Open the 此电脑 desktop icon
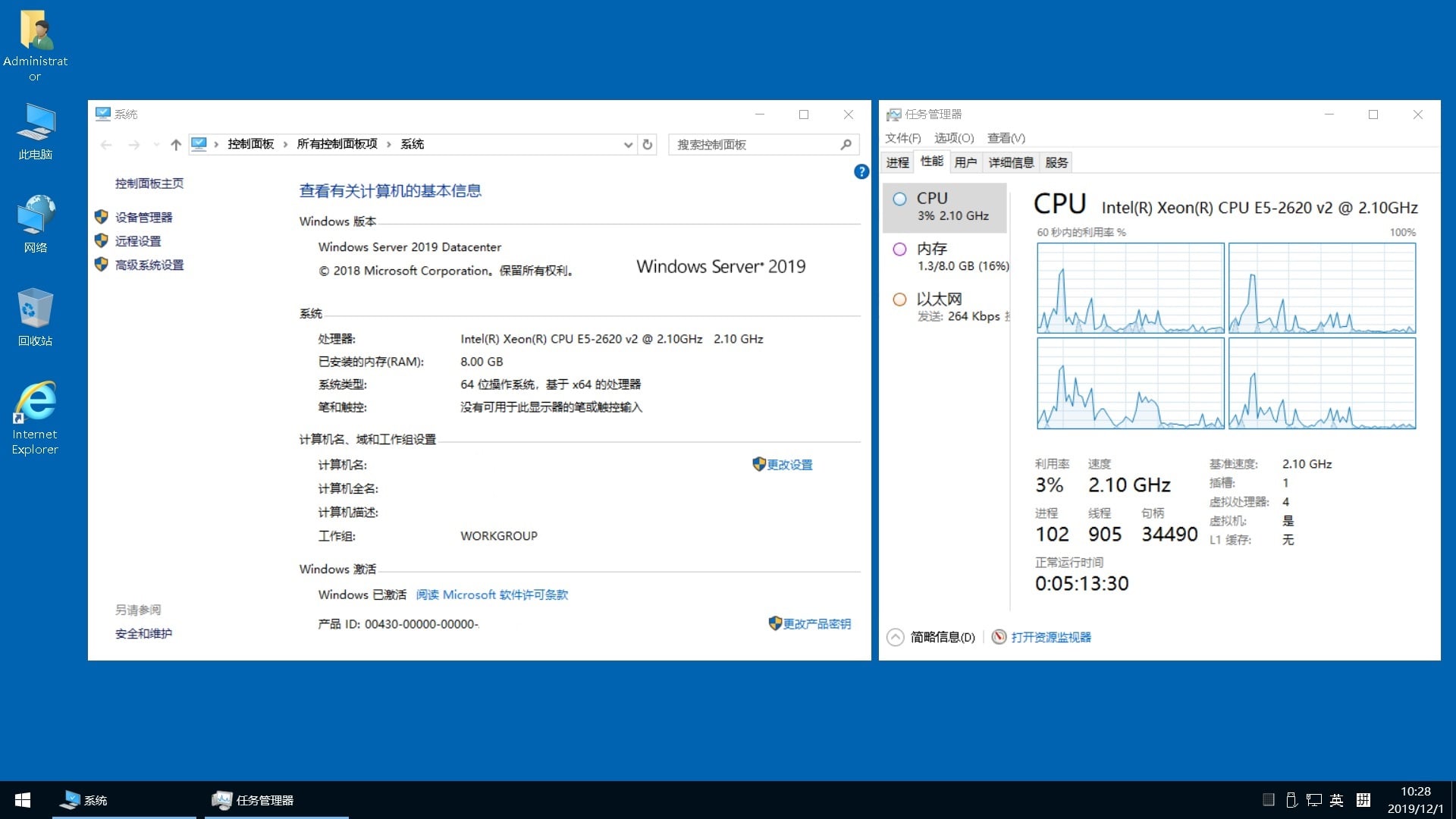Viewport: 1456px width, 819px height. (35, 132)
